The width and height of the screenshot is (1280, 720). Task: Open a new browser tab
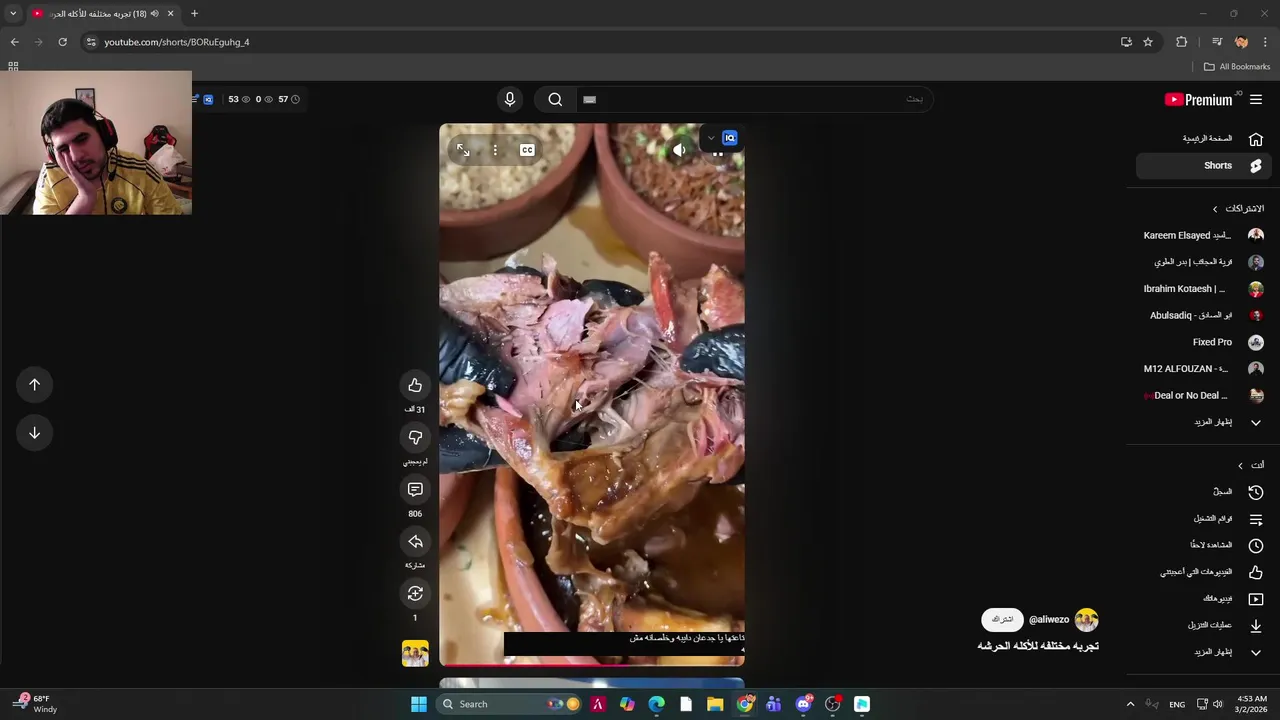coord(194,14)
